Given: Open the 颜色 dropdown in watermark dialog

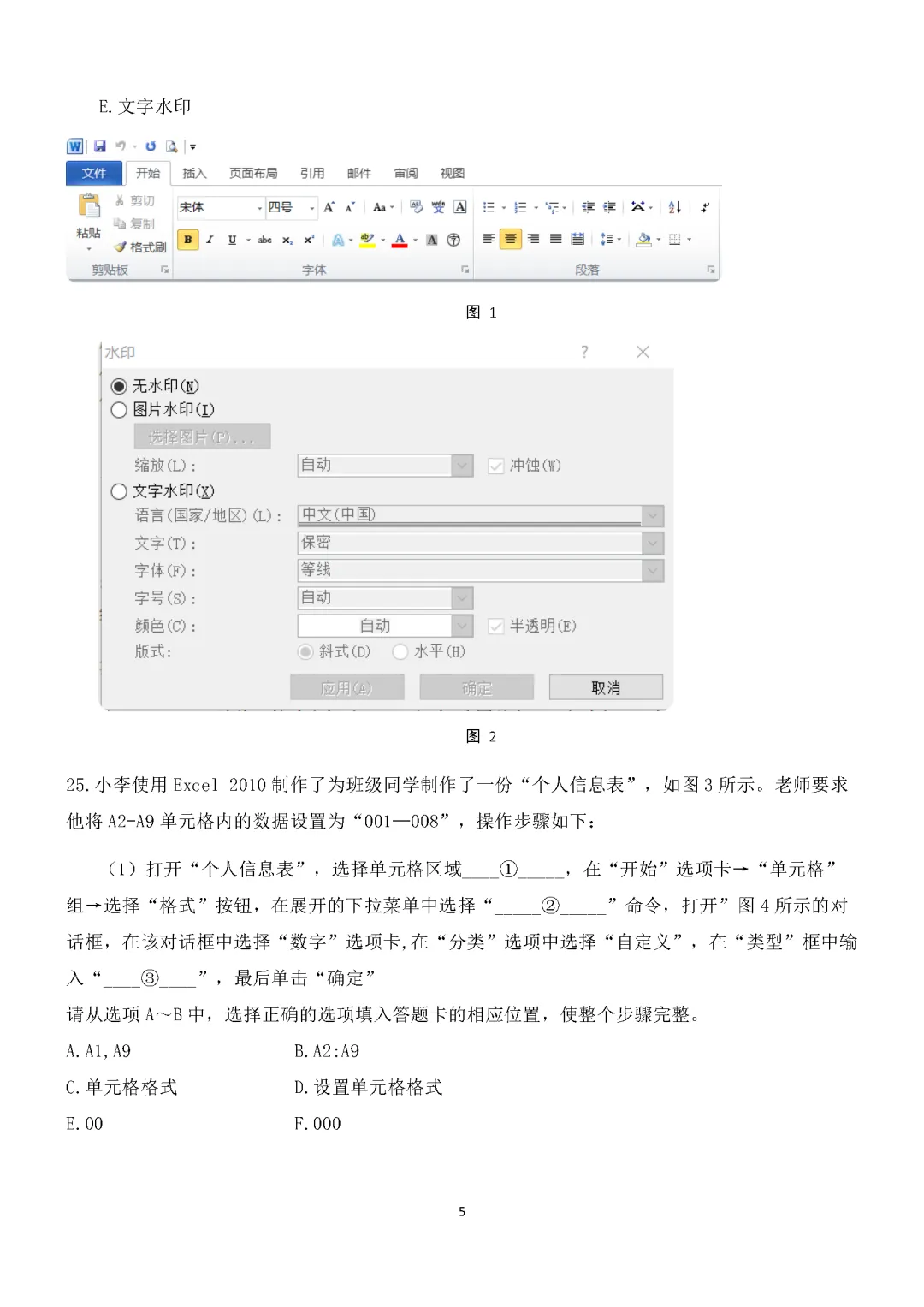Looking at the screenshot, I should 462,625.
